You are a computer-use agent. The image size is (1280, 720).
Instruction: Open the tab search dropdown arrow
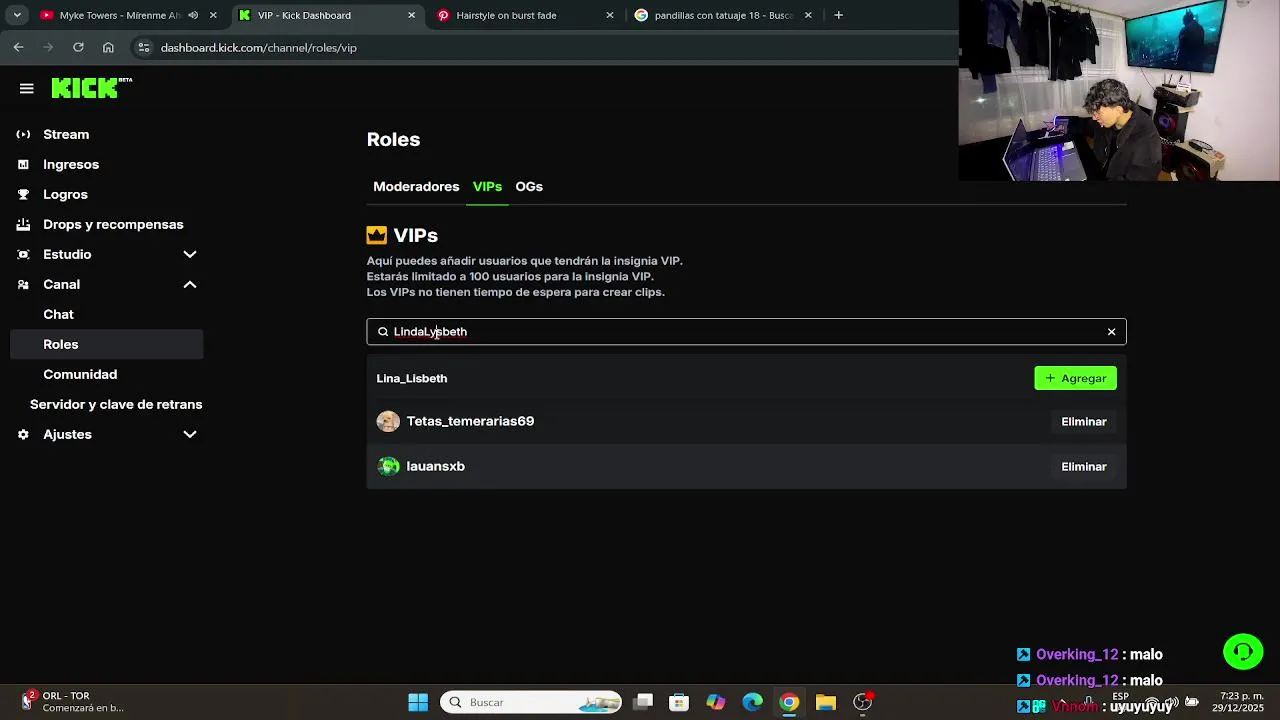tap(16, 15)
